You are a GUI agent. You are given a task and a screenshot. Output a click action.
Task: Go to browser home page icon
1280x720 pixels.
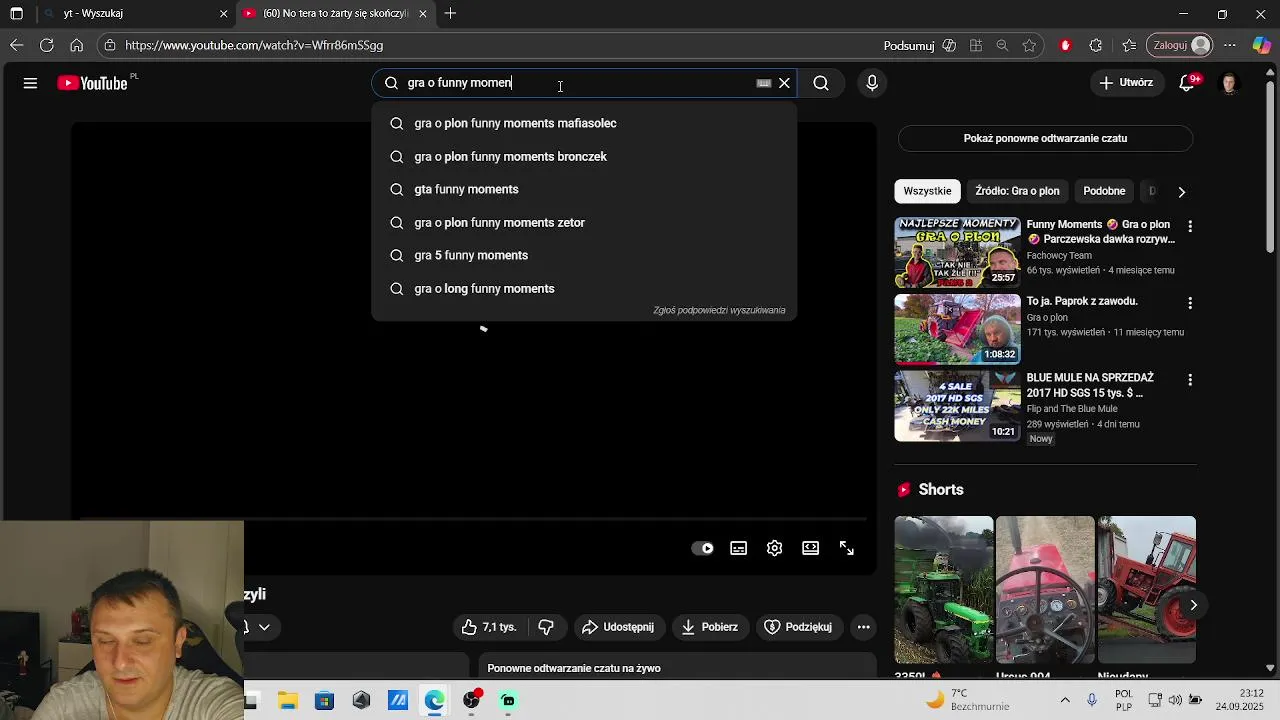pos(77,45)
